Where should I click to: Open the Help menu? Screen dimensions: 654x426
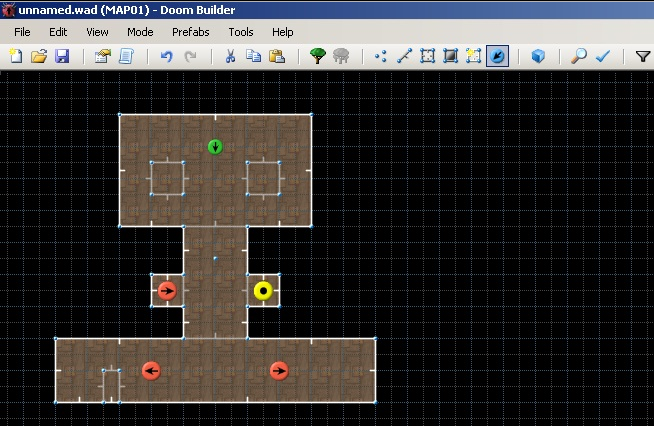click(282, 32)
